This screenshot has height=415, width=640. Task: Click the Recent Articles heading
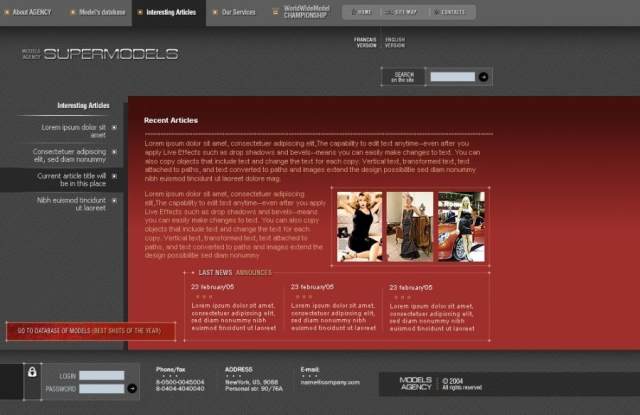click(171, 120)
